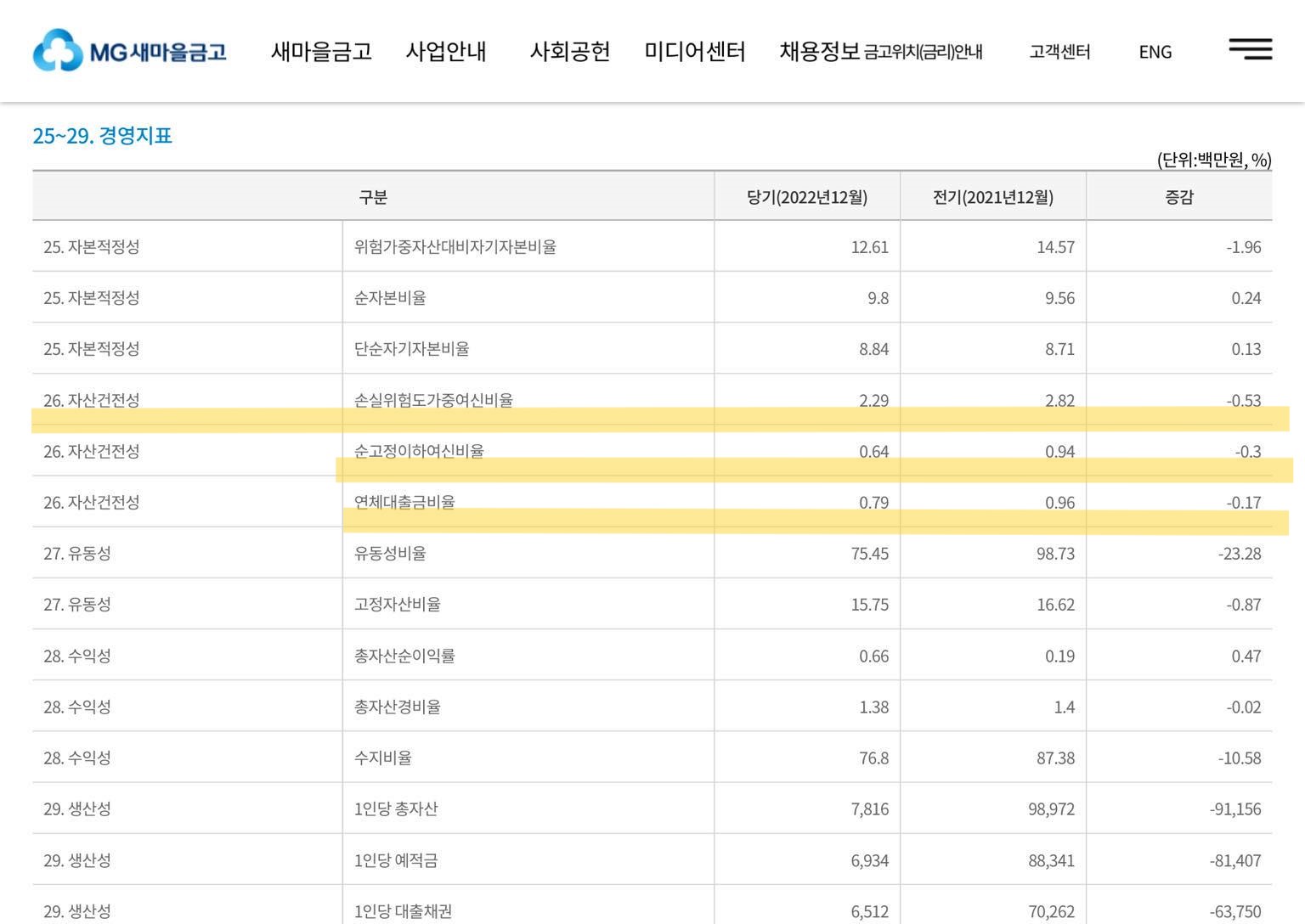Click the value 87.38
The width and height of the screenshot is (1305, 924).
coord(1055,758)
